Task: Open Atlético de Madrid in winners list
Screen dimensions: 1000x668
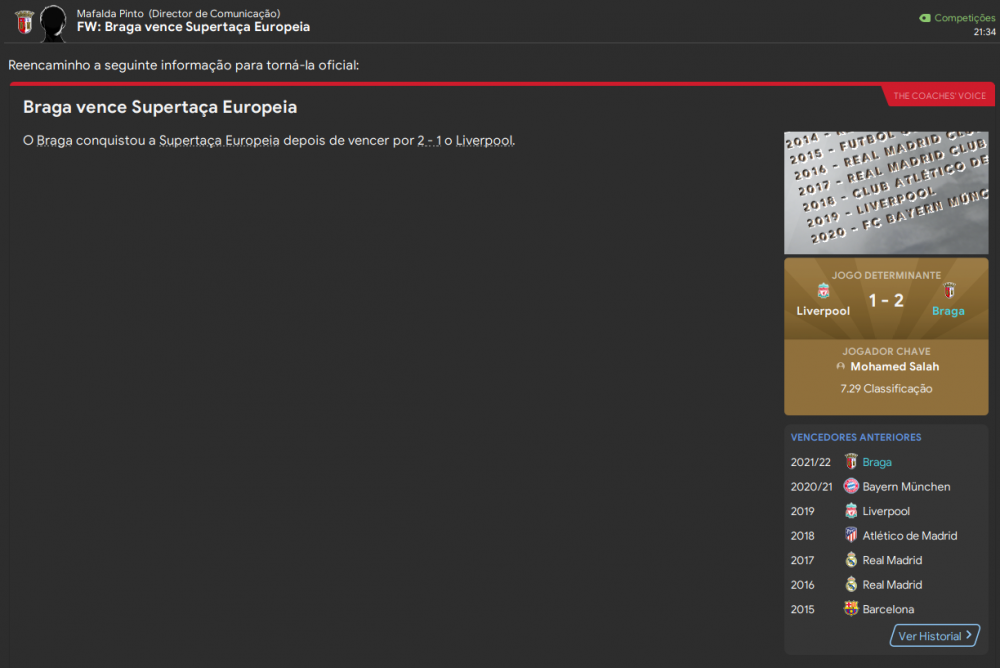Action: (x=909, y=535)
